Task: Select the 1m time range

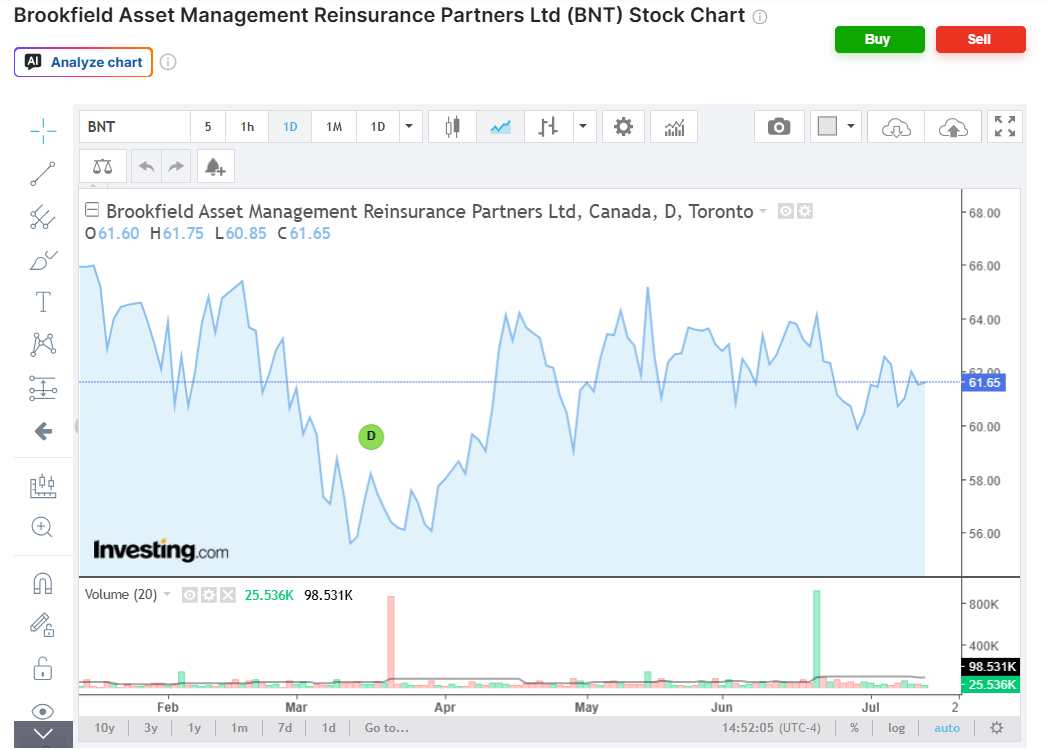Action: [x=239, y=728]
